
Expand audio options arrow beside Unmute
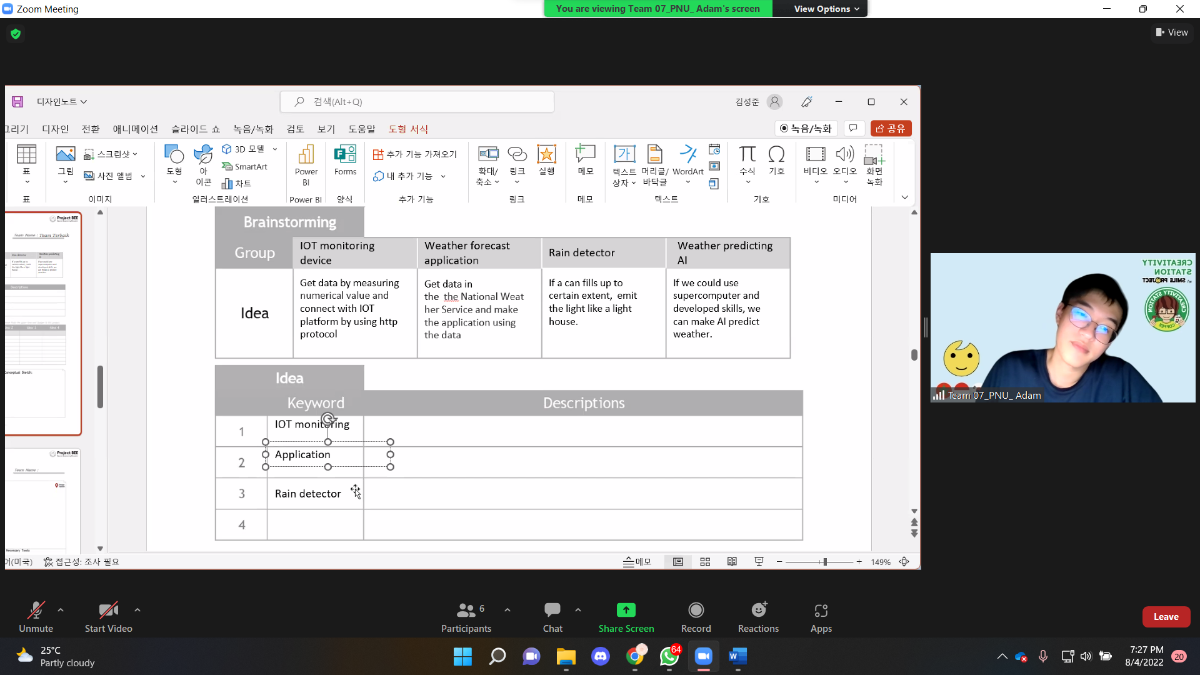(x=60, y=609)
